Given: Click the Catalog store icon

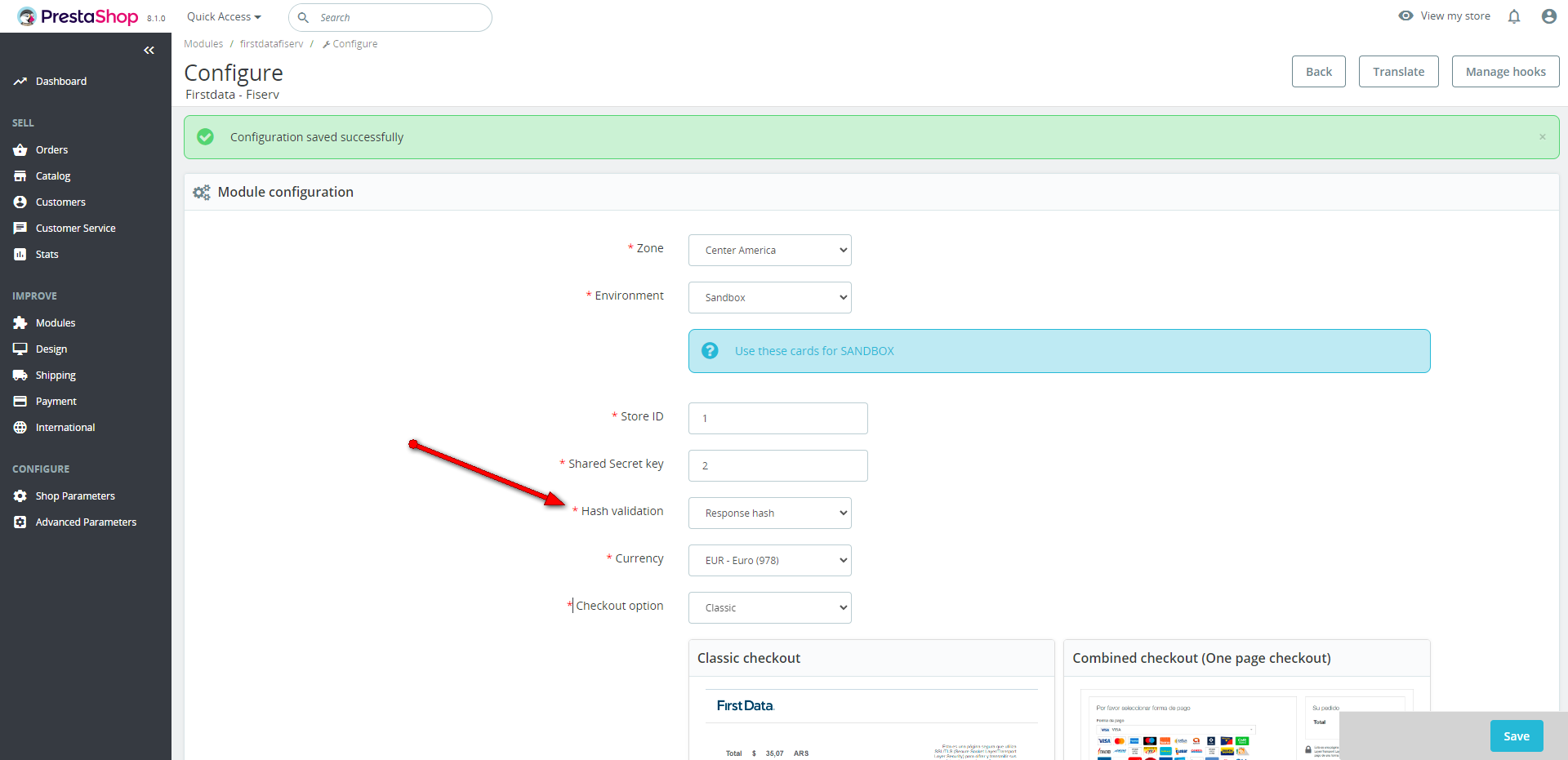Looking at the screenshot, I should [20, 176].
